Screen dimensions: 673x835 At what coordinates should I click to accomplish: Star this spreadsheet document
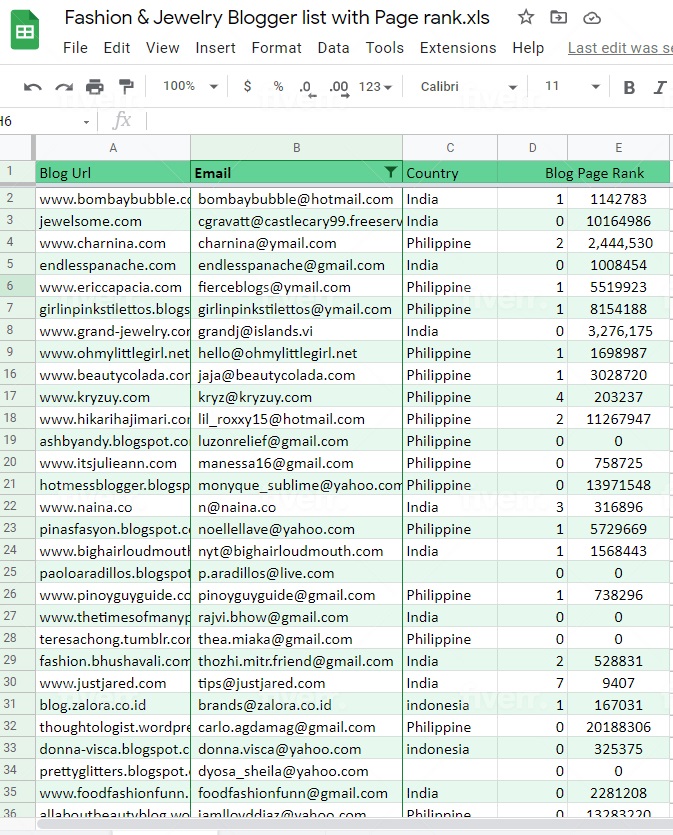click(x=526, y=17)
